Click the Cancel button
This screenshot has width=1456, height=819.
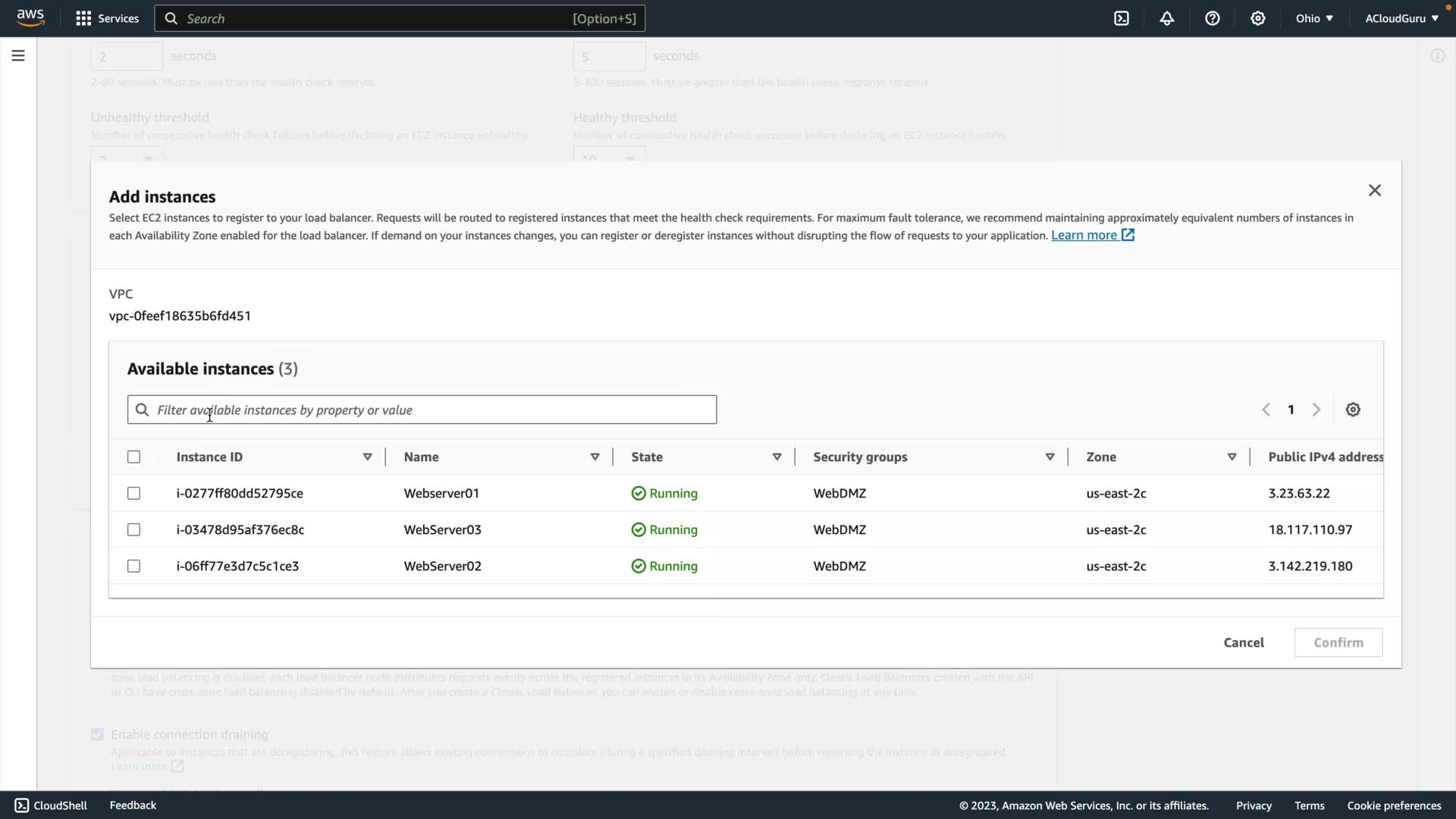tap(1244, 642)
